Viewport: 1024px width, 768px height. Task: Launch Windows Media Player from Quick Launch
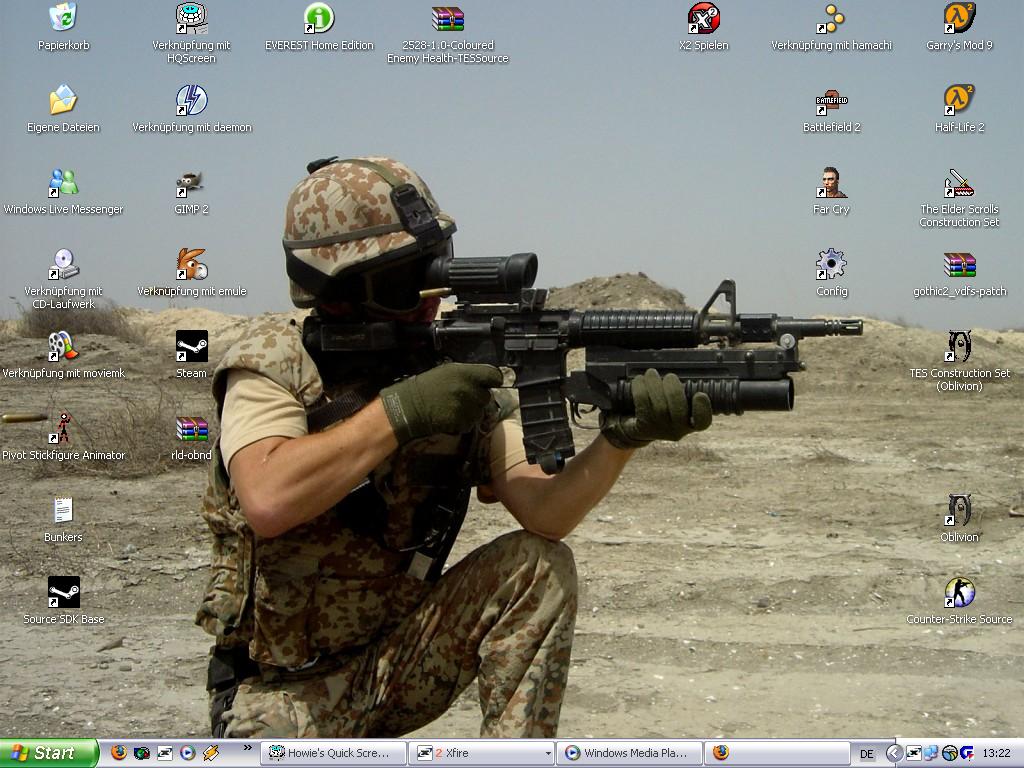coord(187,753)
